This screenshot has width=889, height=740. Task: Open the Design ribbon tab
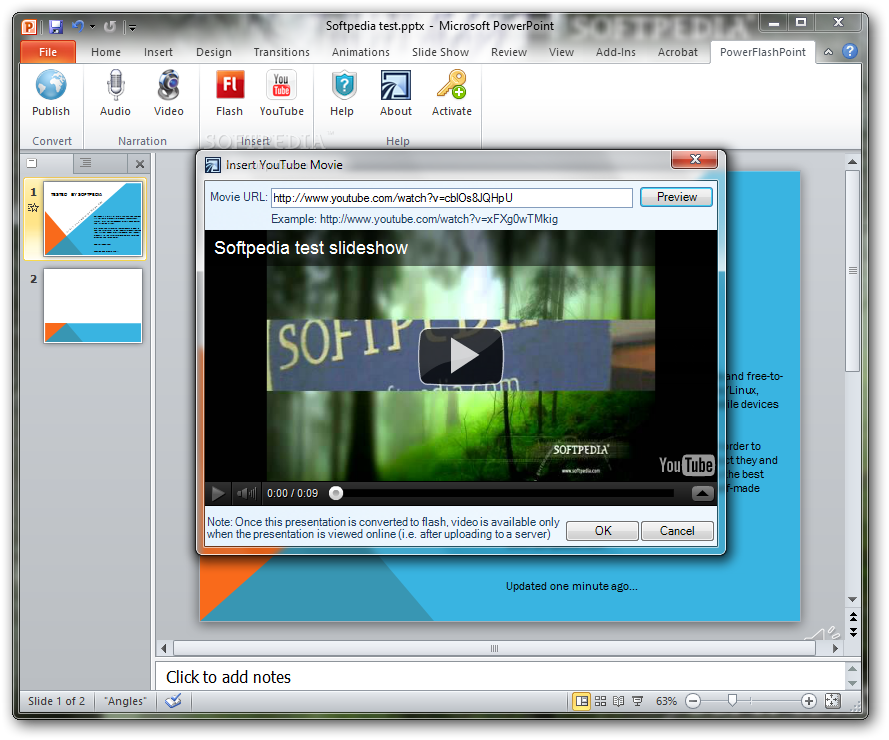pyautogui.click(x=214, y=52)
